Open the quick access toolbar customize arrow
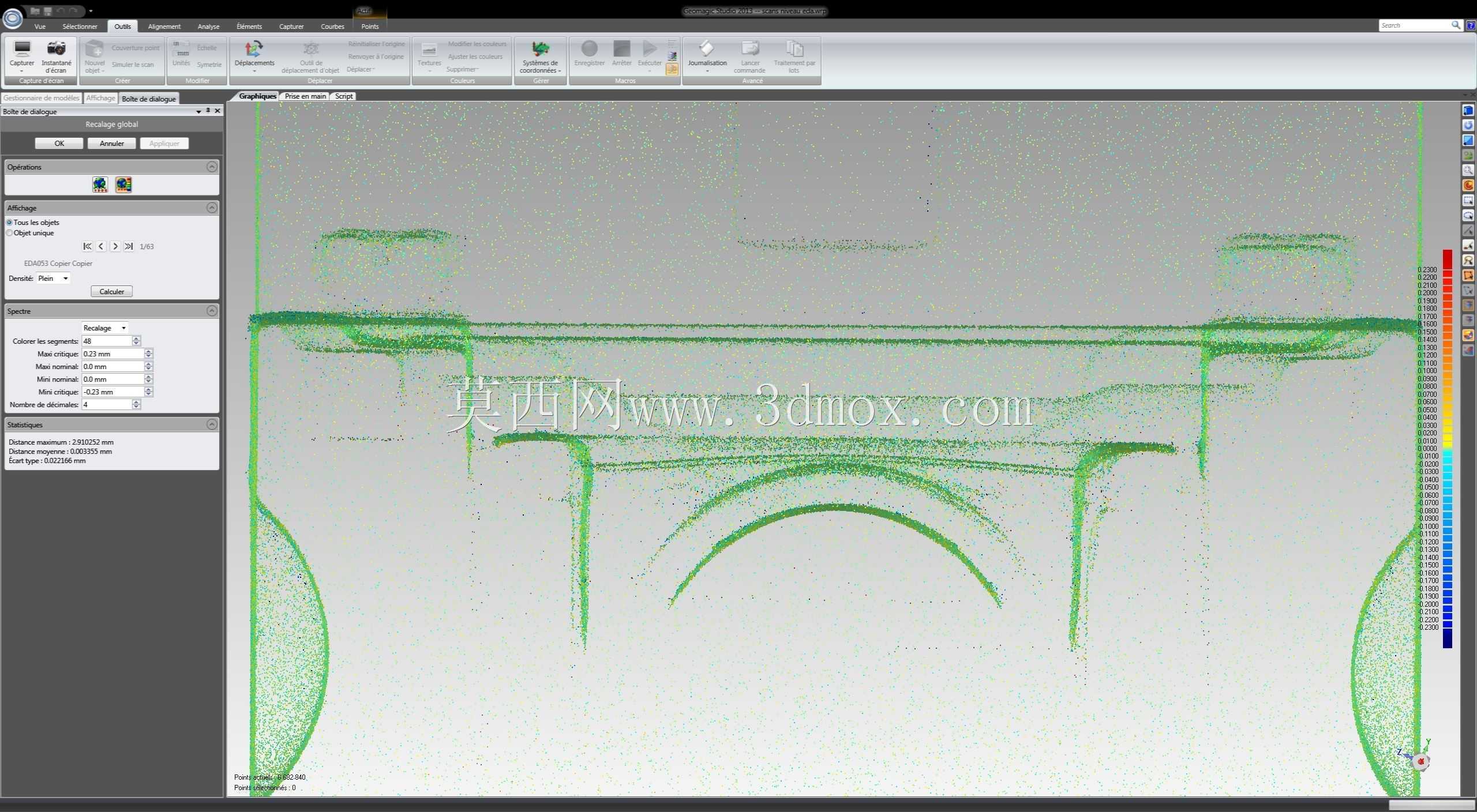 (91, 11)
